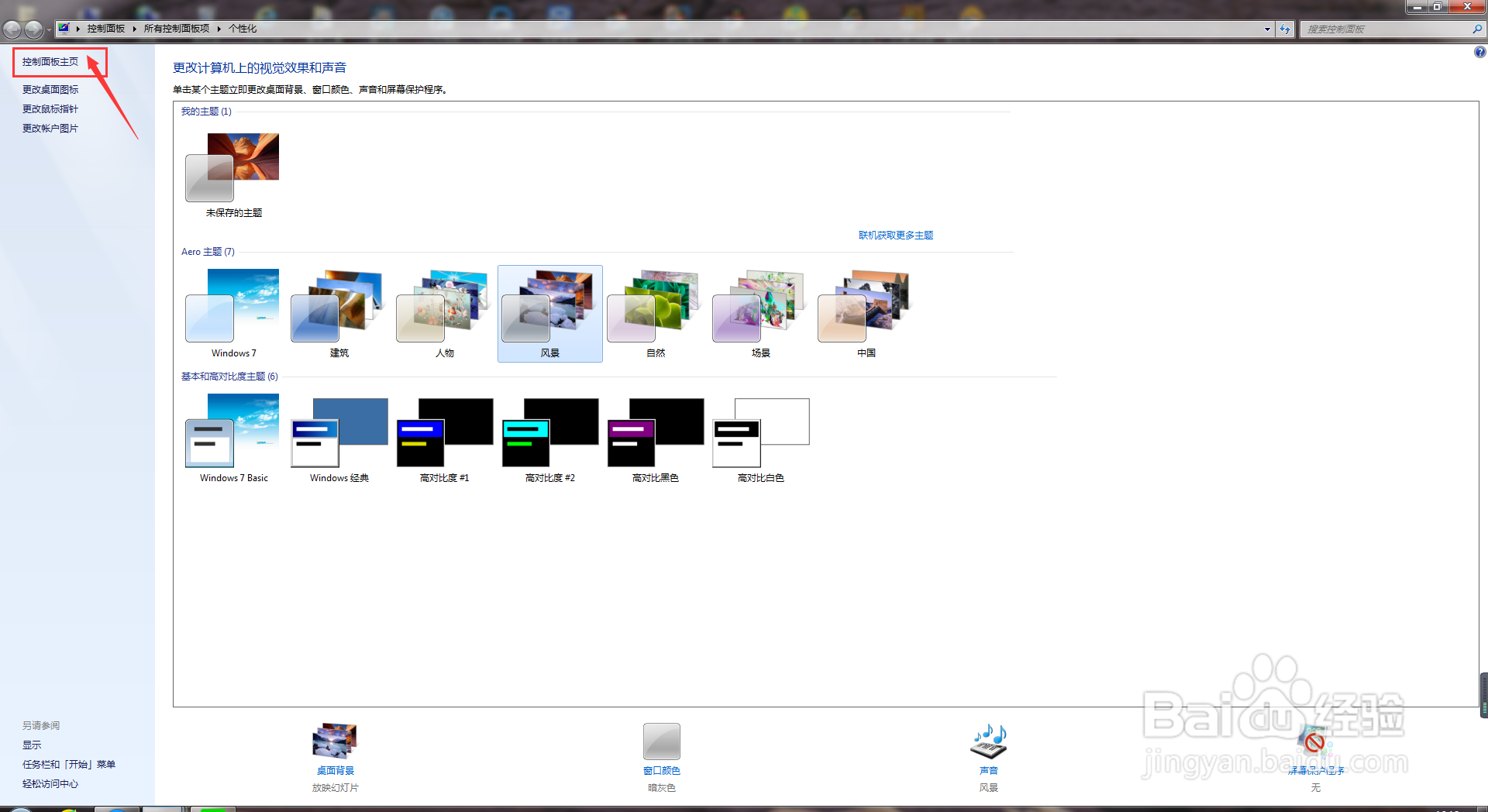Image resolution: width=1488 pixels, height=812 pixels.
Task: Open the recent pages dropdown arrow
Action: (x=49, y=29)
